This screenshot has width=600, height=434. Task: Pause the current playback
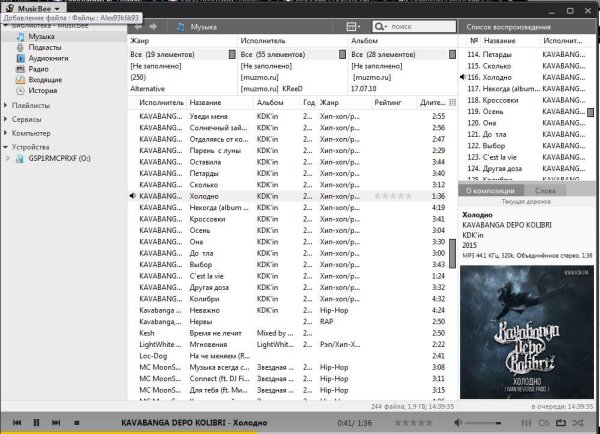point(36,423)
